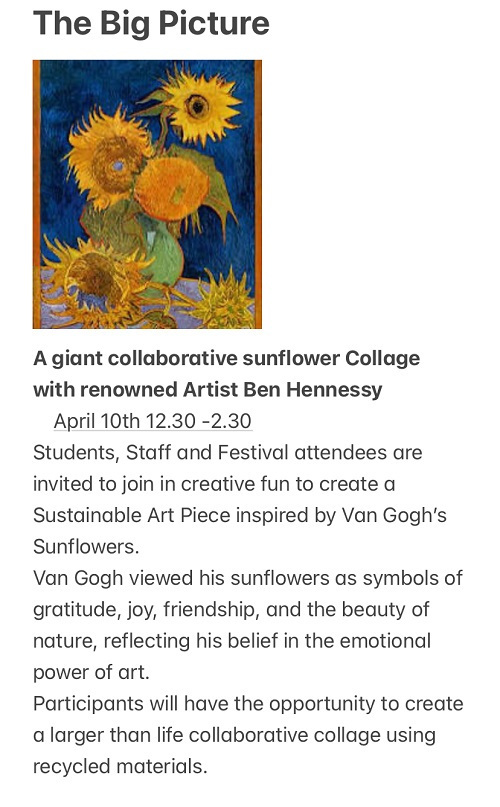The width and height of the screenshot is (500, 807).
Task: Click the 'Students, Staff and Festival attendees are' text line
Action: 228,452
